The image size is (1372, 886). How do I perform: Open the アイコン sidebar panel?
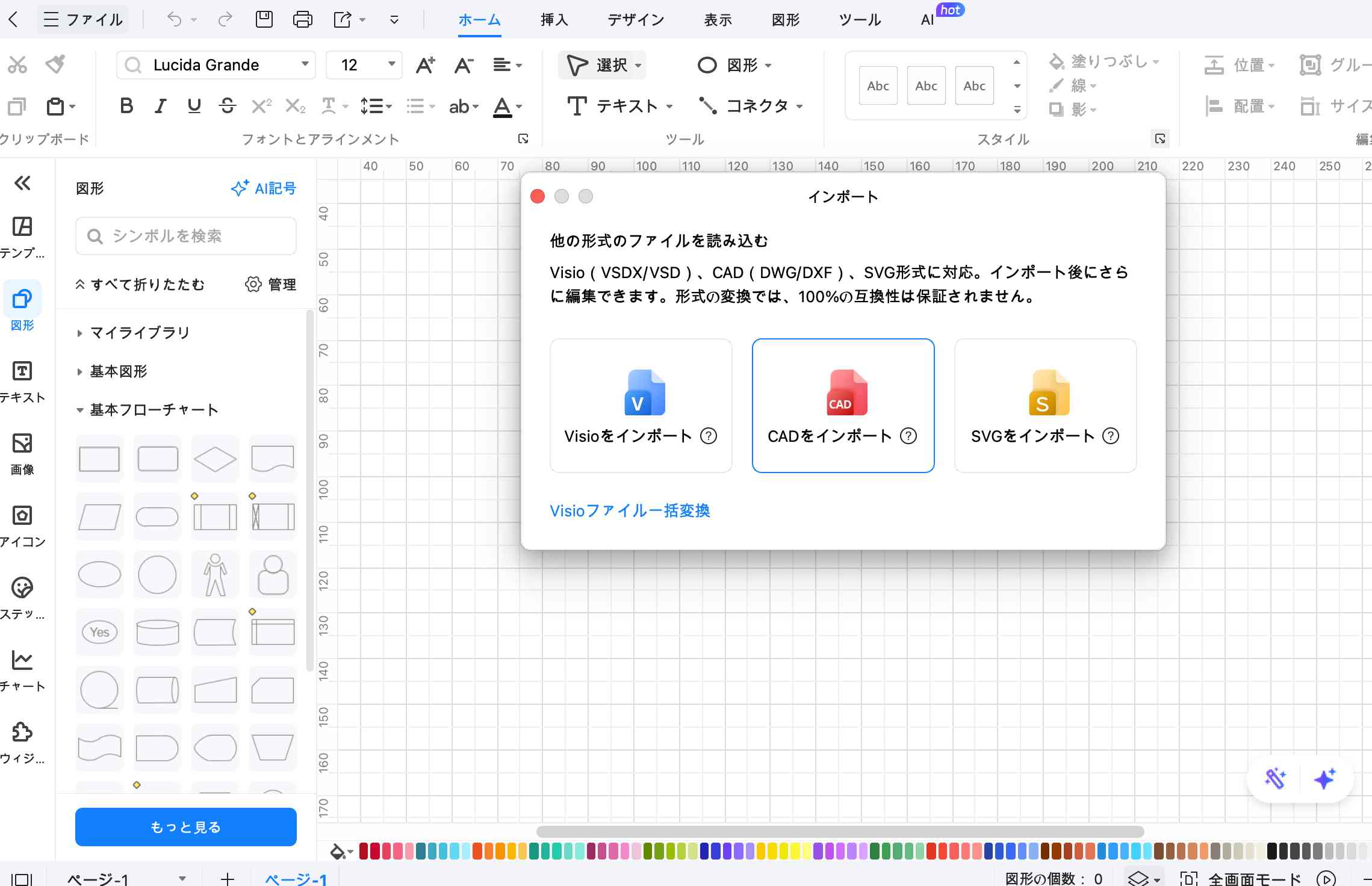[x=22, y=527]
